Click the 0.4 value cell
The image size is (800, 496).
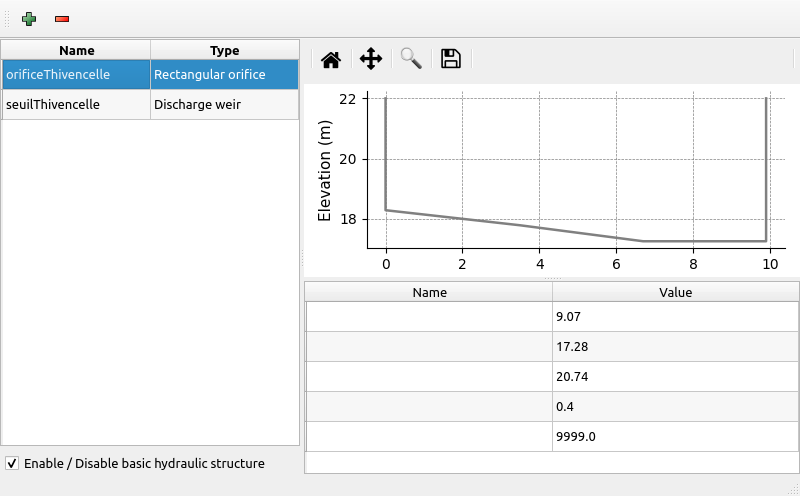click(675, 407)
